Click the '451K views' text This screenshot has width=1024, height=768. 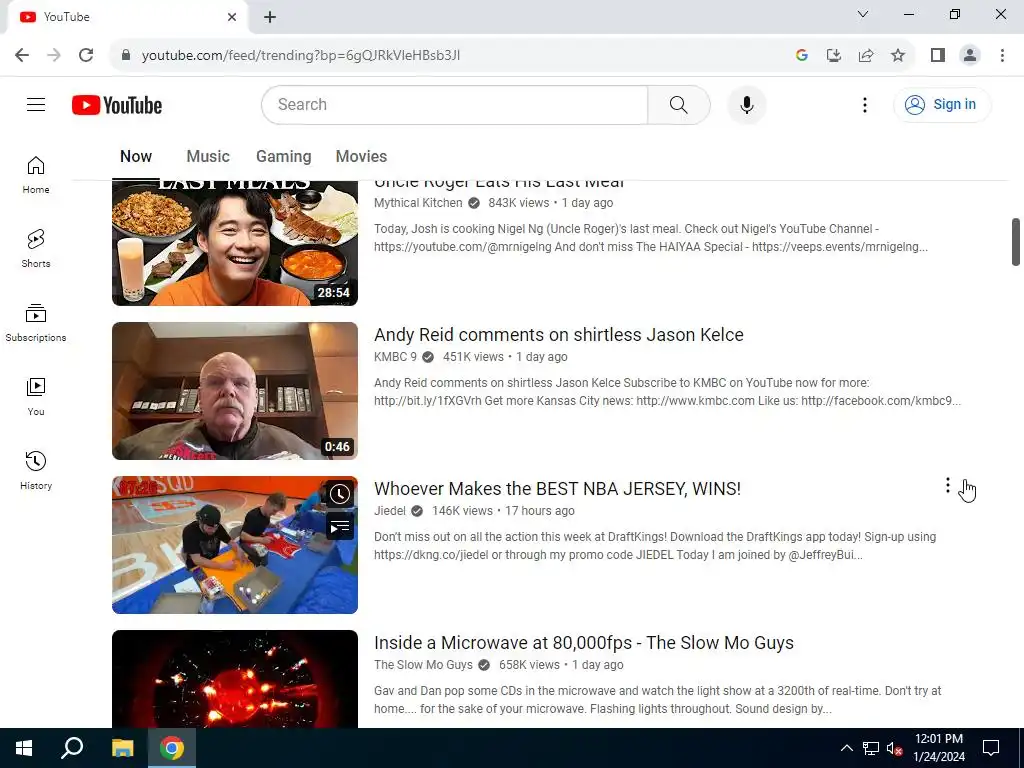pyautogui.click(x=473, y=357)
